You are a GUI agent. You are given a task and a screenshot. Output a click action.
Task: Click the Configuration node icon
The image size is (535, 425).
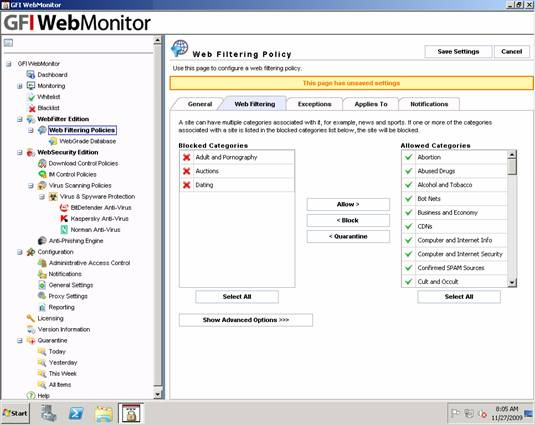coord(31,252)
